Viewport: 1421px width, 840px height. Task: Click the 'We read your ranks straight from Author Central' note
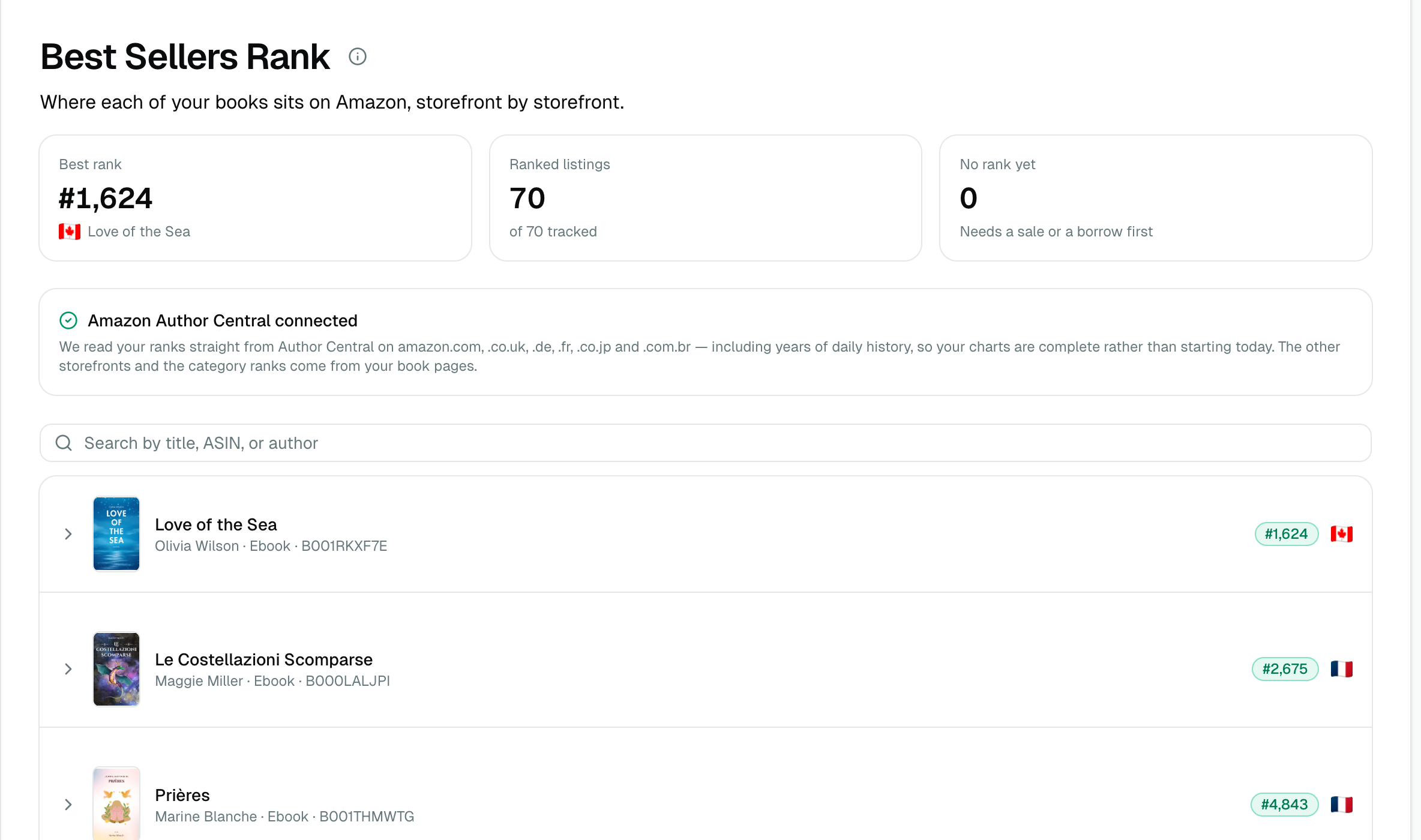coord(699,356)
